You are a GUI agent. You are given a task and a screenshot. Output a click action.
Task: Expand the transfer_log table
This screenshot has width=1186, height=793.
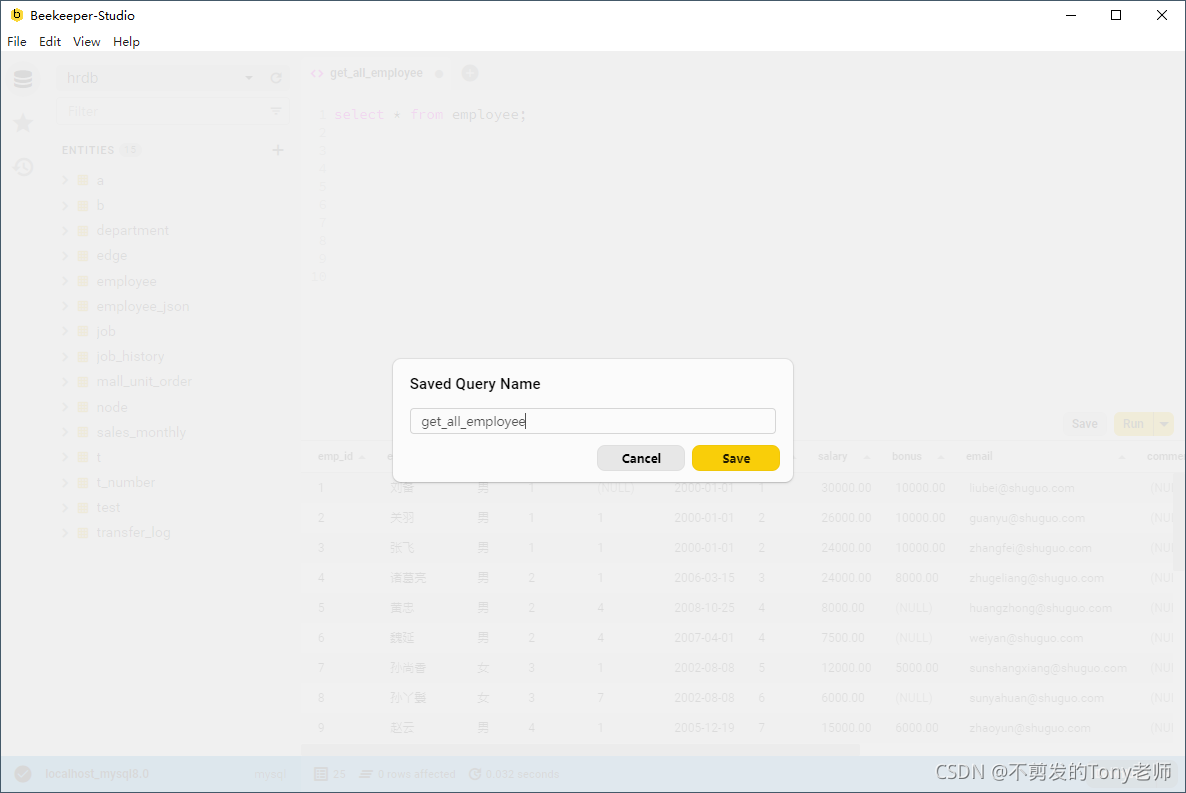(65, 533)
